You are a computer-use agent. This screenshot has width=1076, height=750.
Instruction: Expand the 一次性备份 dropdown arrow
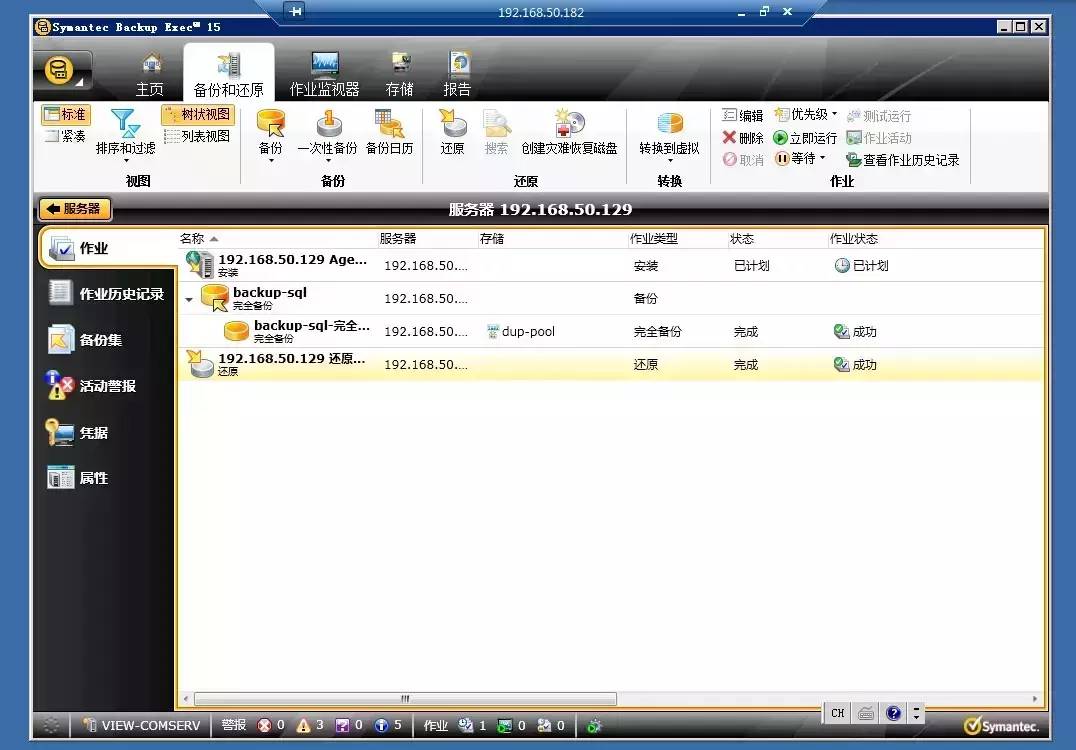click(x=328, y=161)
